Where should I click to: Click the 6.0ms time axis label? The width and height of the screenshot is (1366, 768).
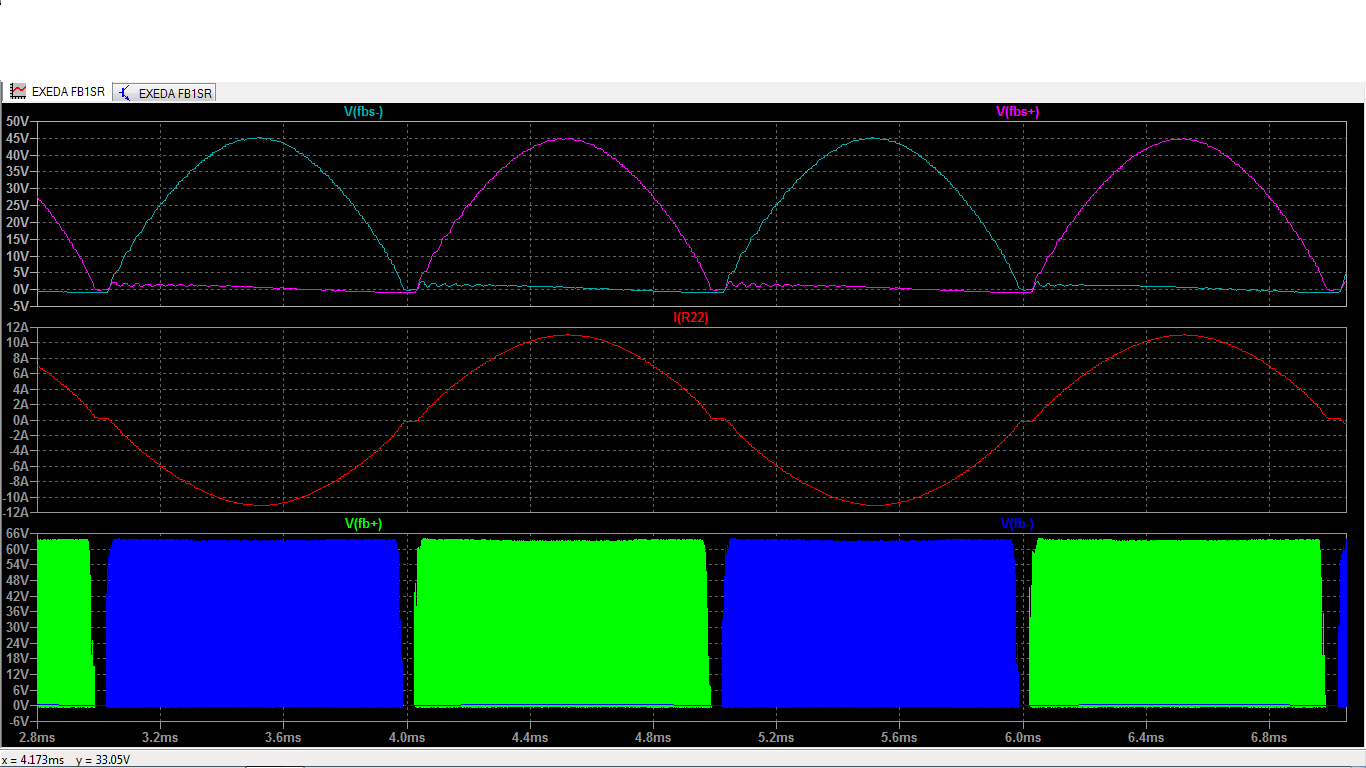(1022, 738)
